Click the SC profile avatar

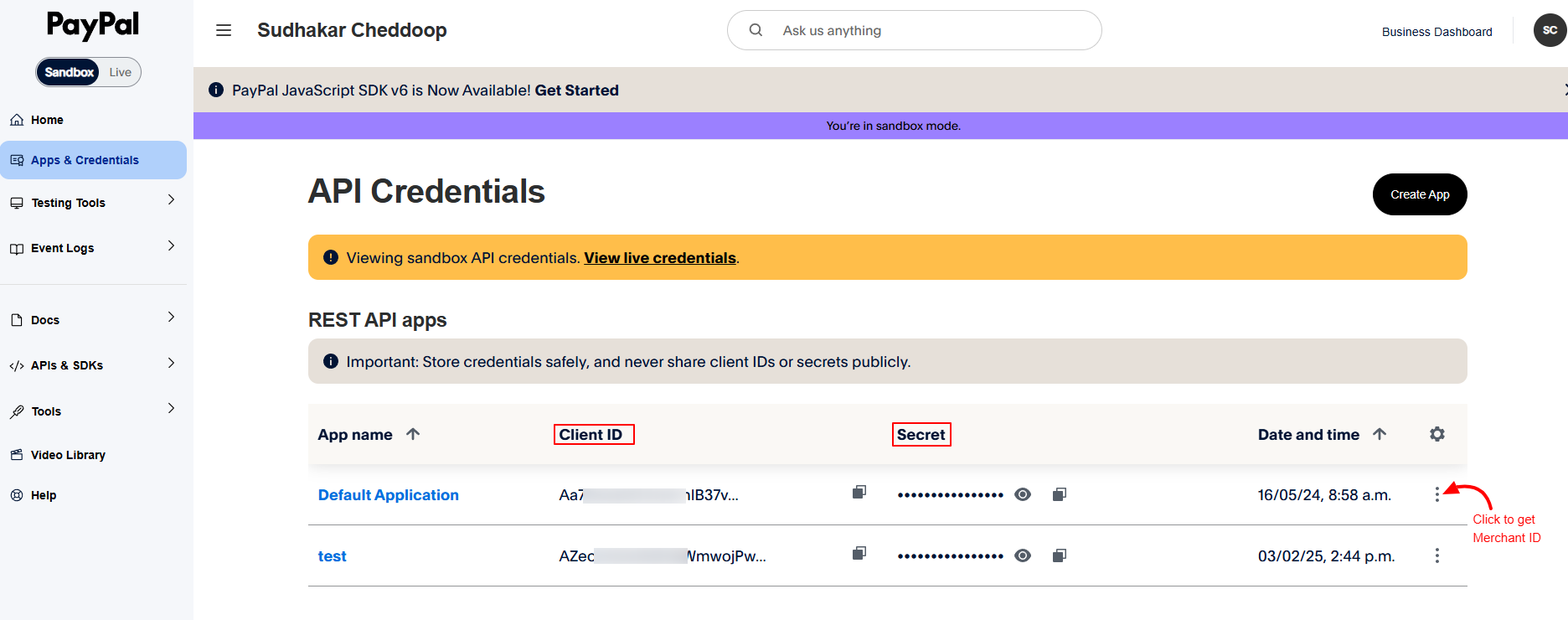pyautogui.click(x=1549, y=30)
